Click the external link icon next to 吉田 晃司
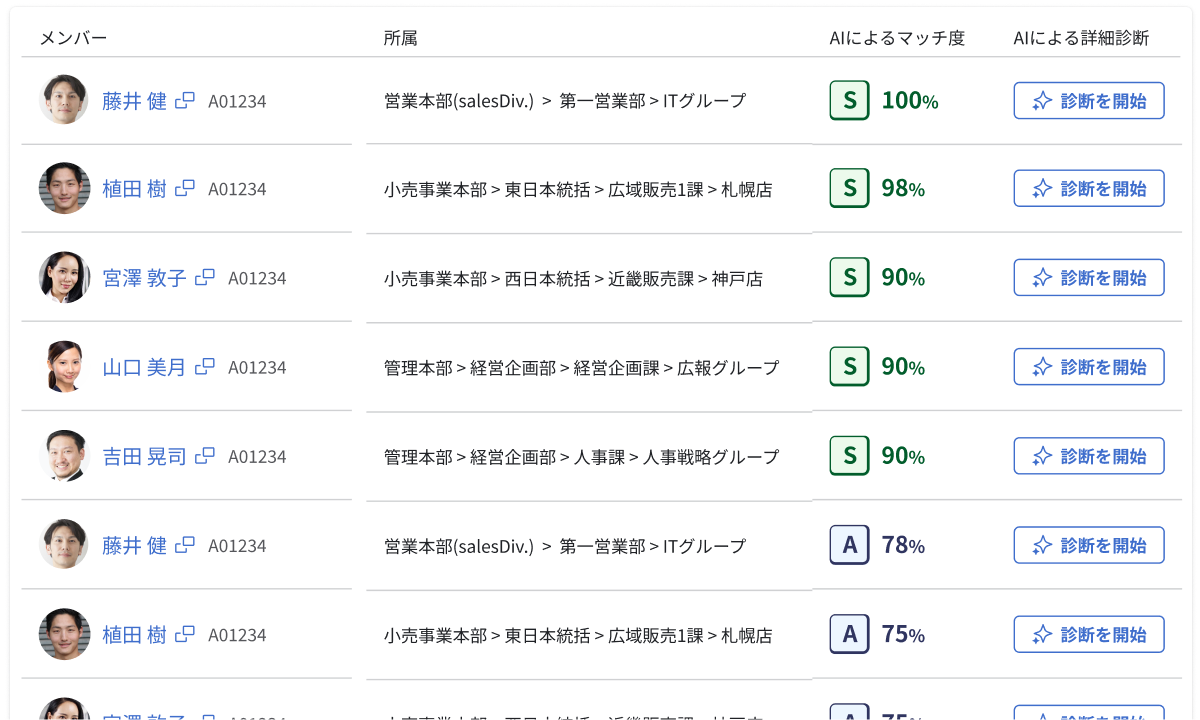 tap(205, 456)
